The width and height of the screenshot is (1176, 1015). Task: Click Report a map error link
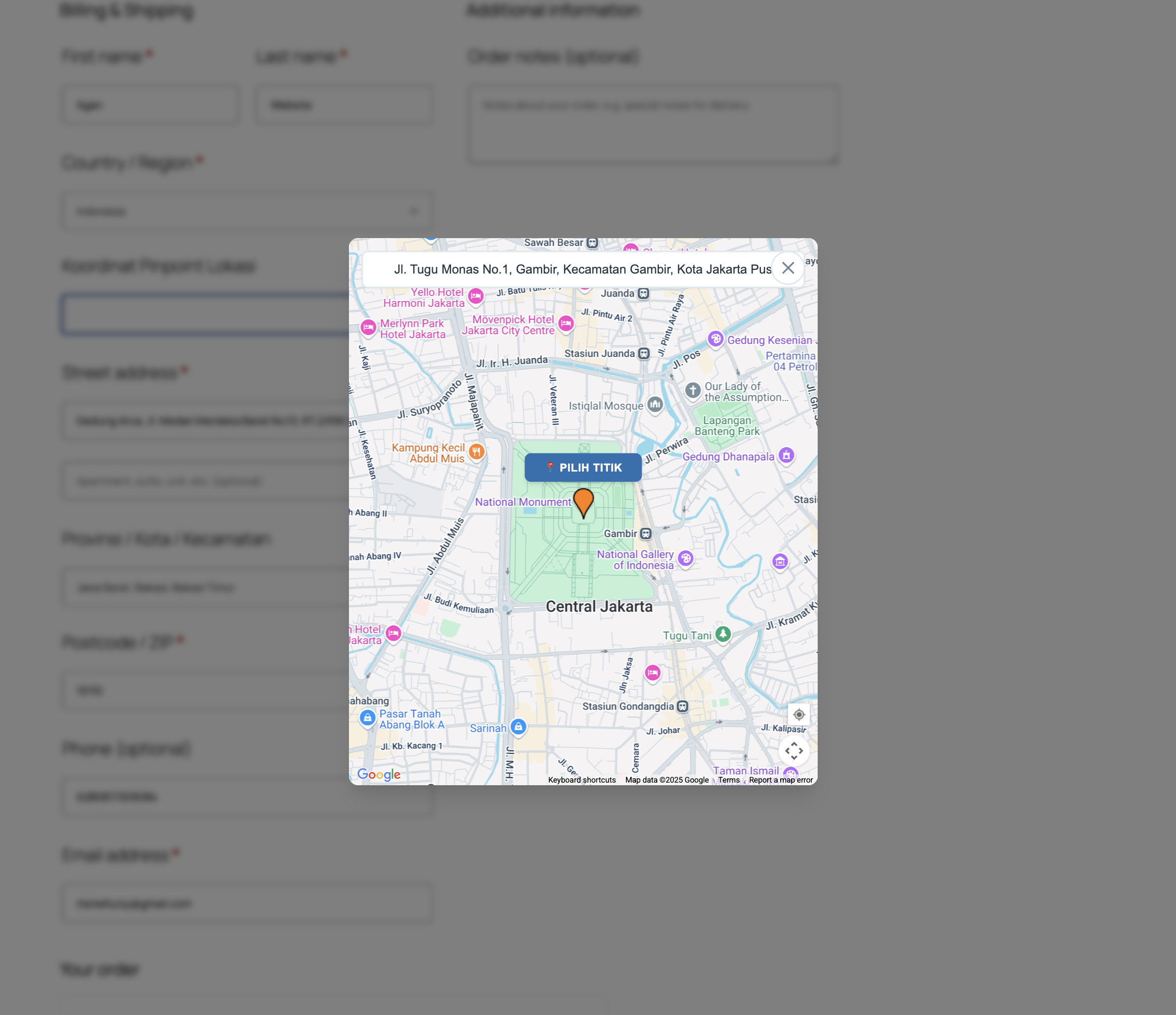pos(780,780)
